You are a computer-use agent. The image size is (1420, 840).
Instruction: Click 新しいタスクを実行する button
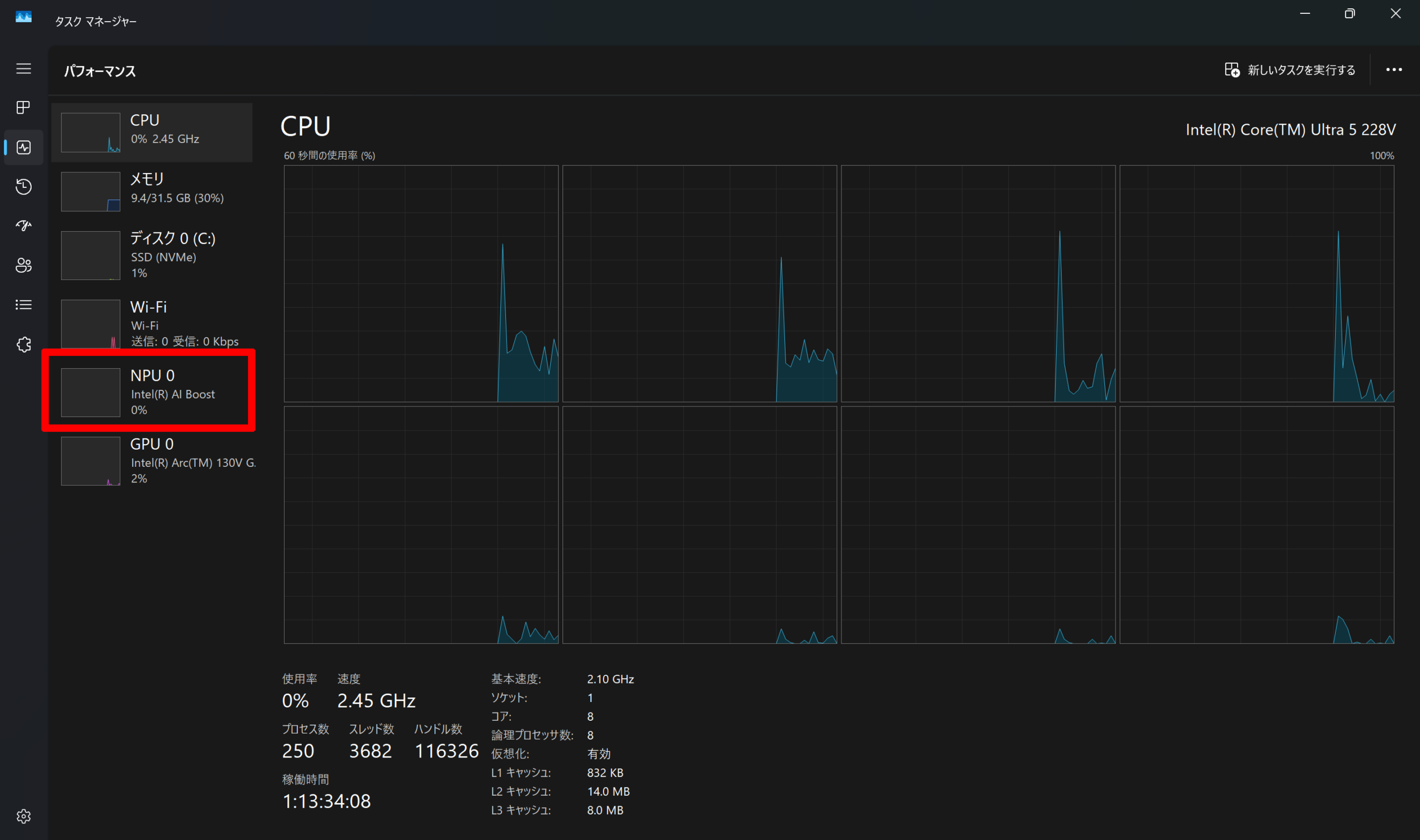(1290, 70)
